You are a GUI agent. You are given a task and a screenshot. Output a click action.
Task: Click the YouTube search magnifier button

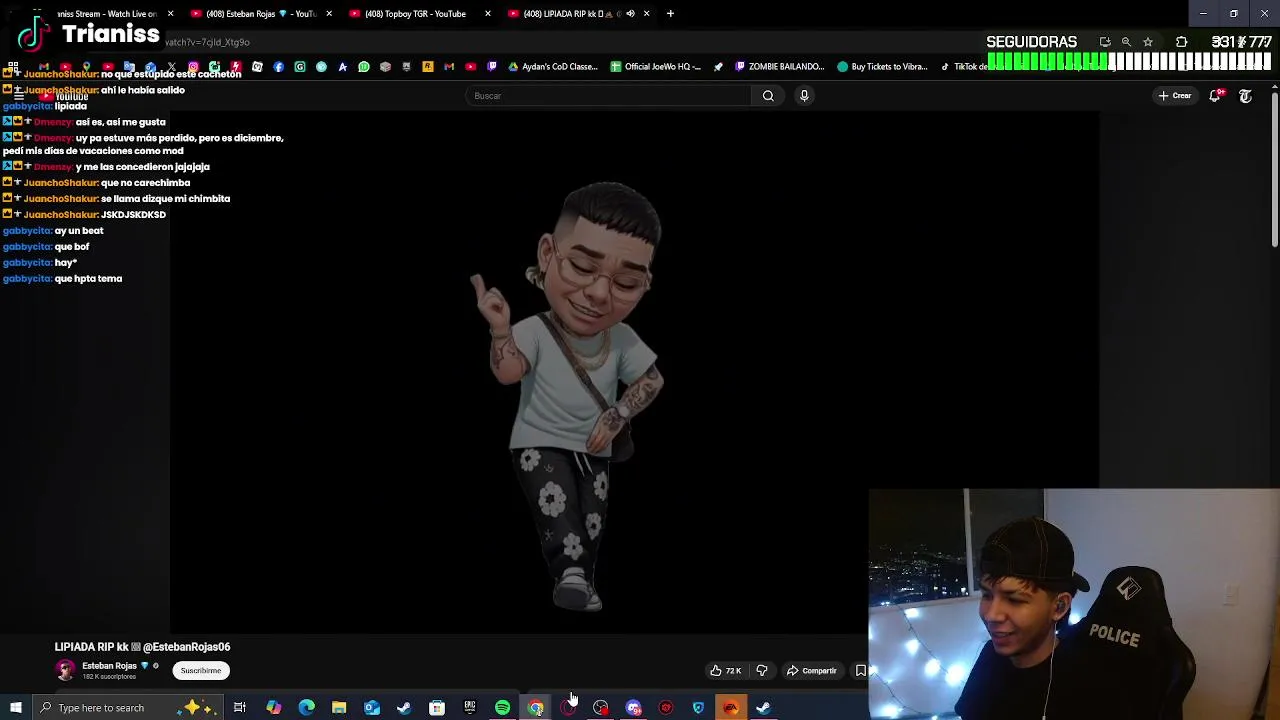768,96
